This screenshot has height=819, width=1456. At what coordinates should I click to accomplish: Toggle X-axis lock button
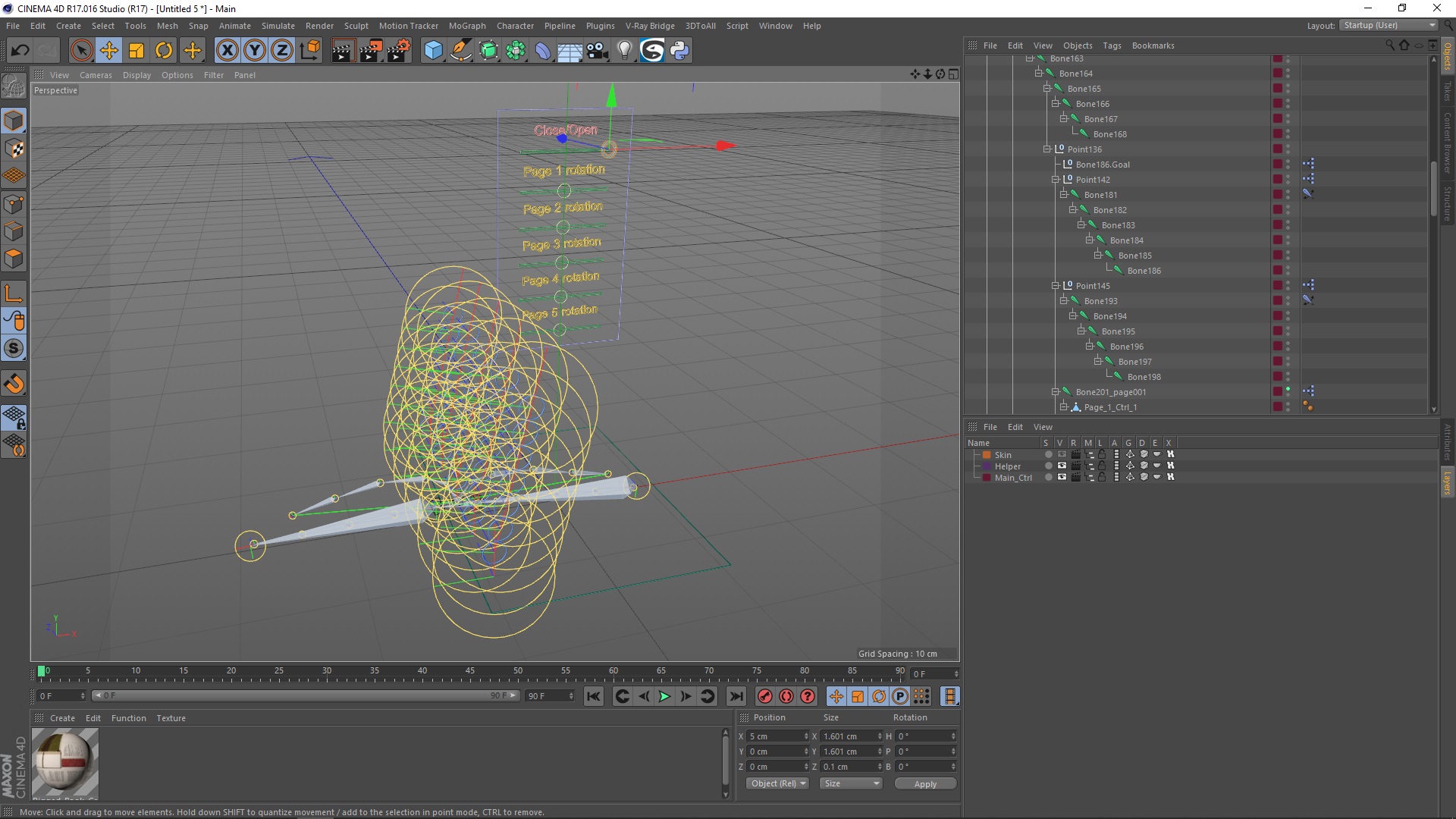pos(227,51)
